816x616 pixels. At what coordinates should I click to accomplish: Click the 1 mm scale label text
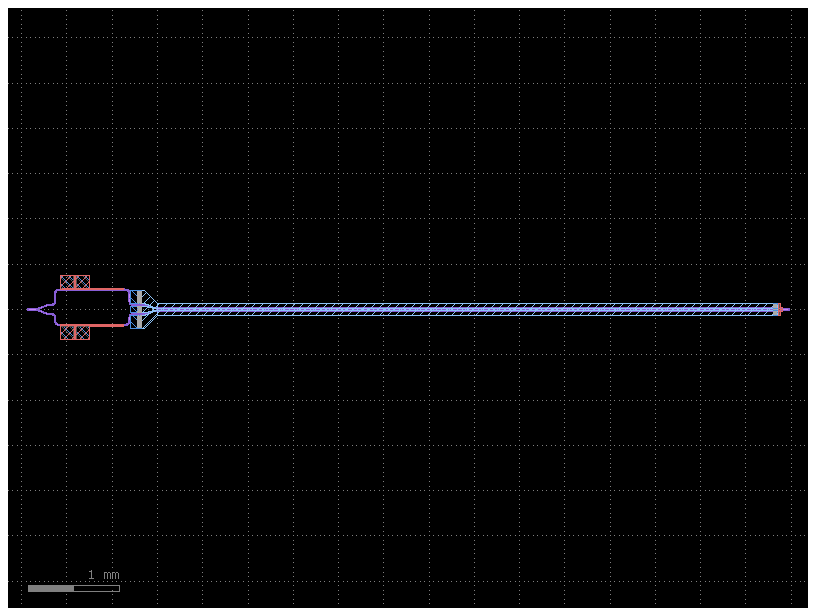click(x=102, y=574)
